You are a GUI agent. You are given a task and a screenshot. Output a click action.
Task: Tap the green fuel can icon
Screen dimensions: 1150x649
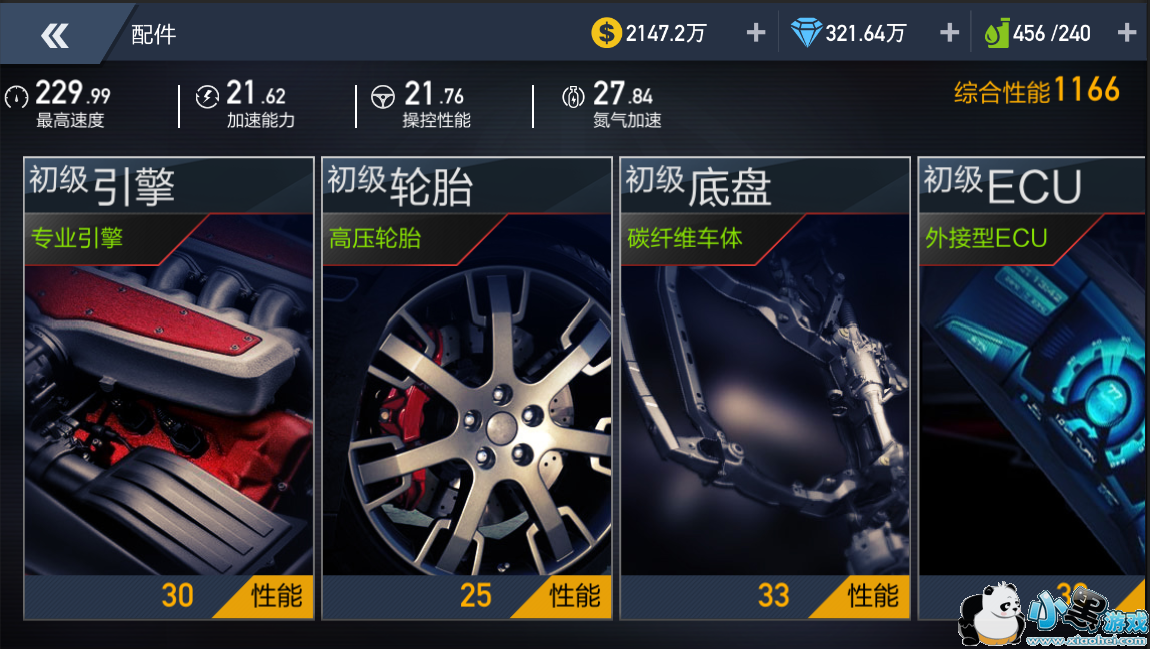coord(997,34)
